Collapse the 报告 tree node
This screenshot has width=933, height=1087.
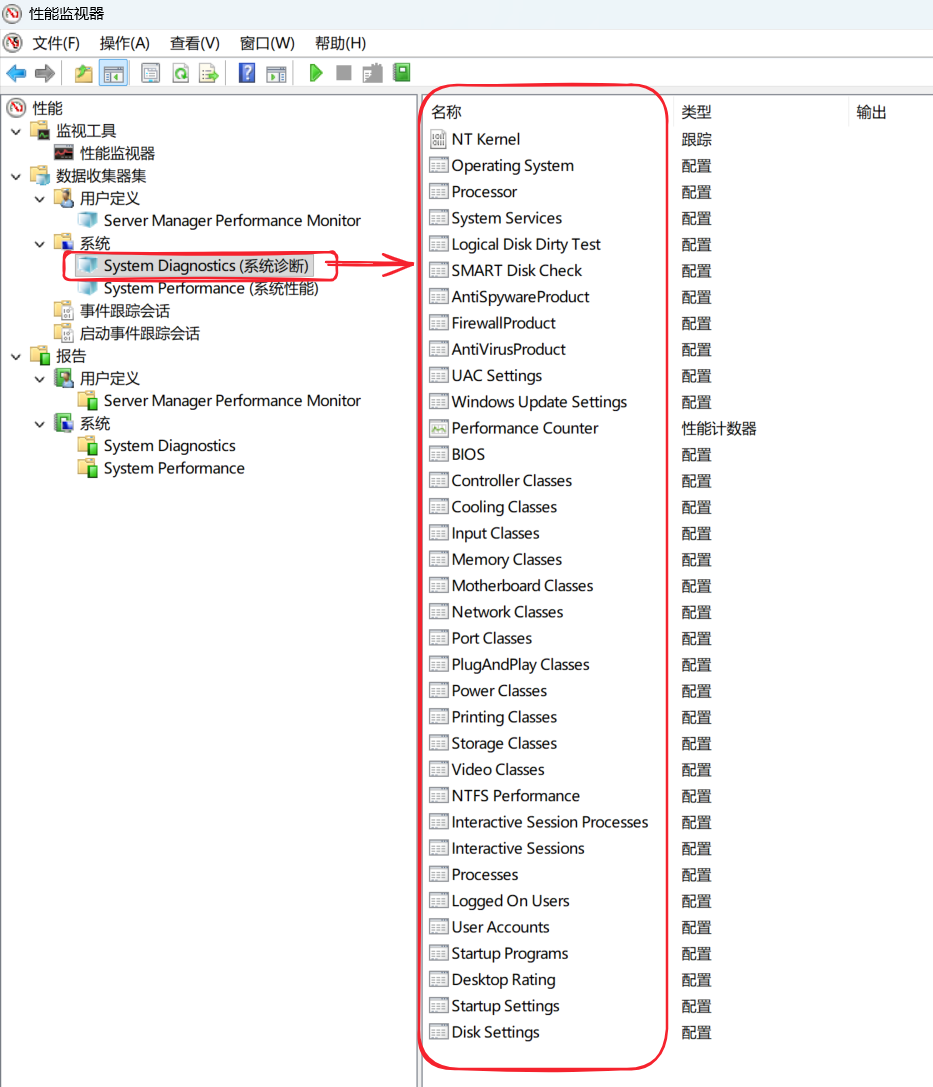pyautogui.click(x=16, y=356)
